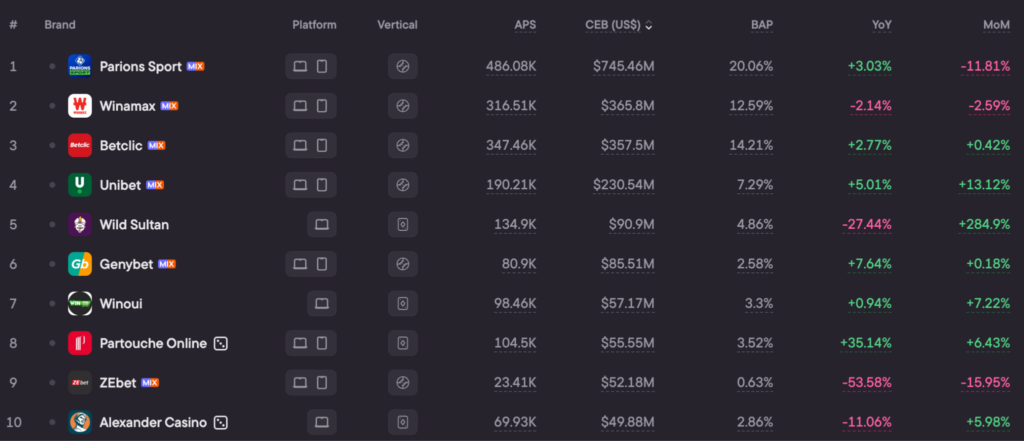Viewport: 1024px width, 441px height.
Task: Click the Partouche Online brand logo
Action: point(80,343)
